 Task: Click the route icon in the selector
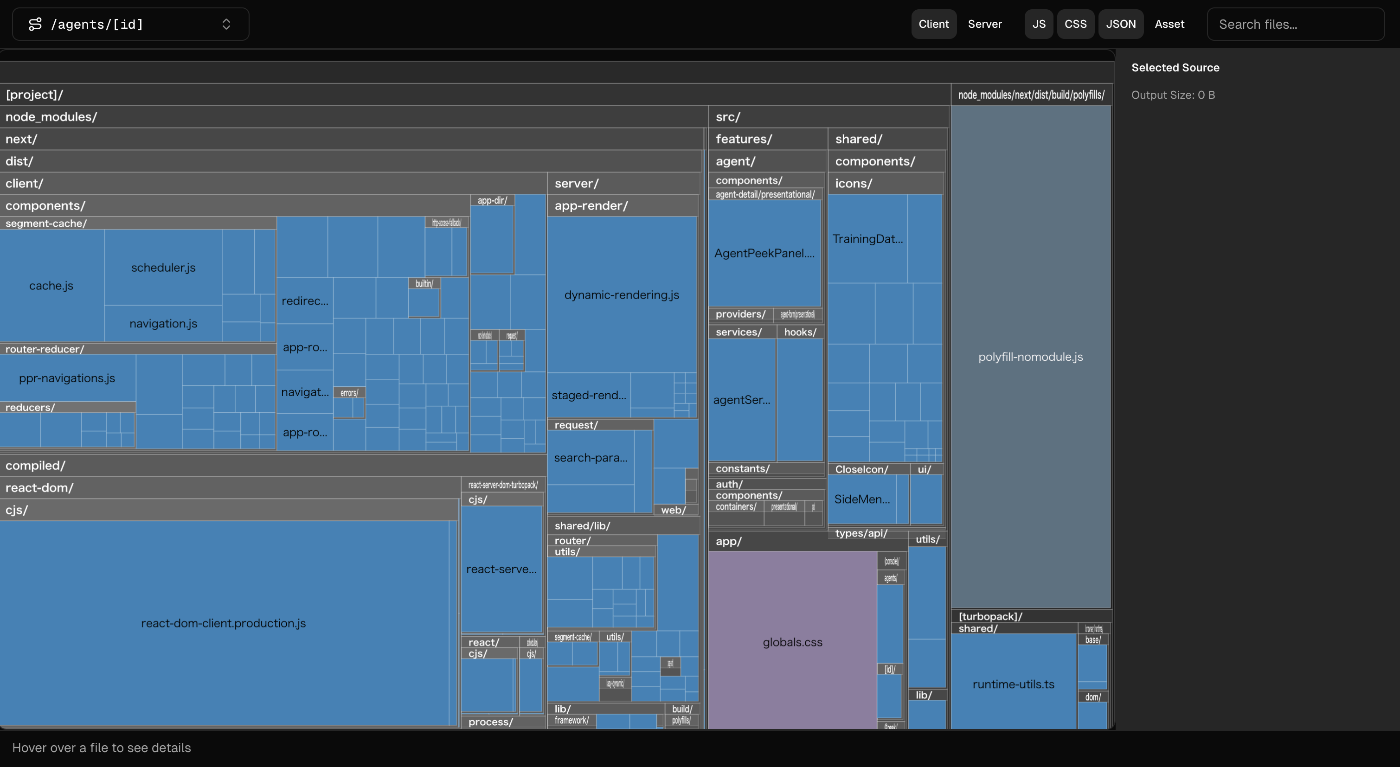point(35,24)
